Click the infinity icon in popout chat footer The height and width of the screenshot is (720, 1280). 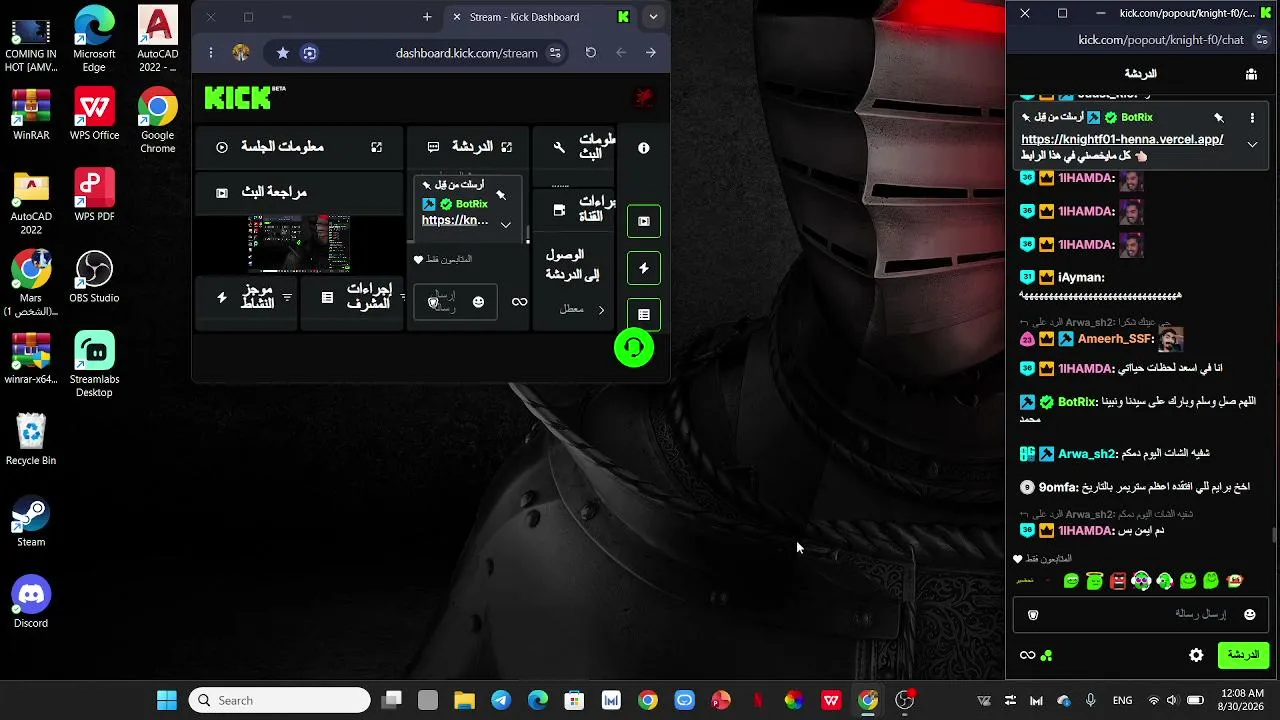1027,655
